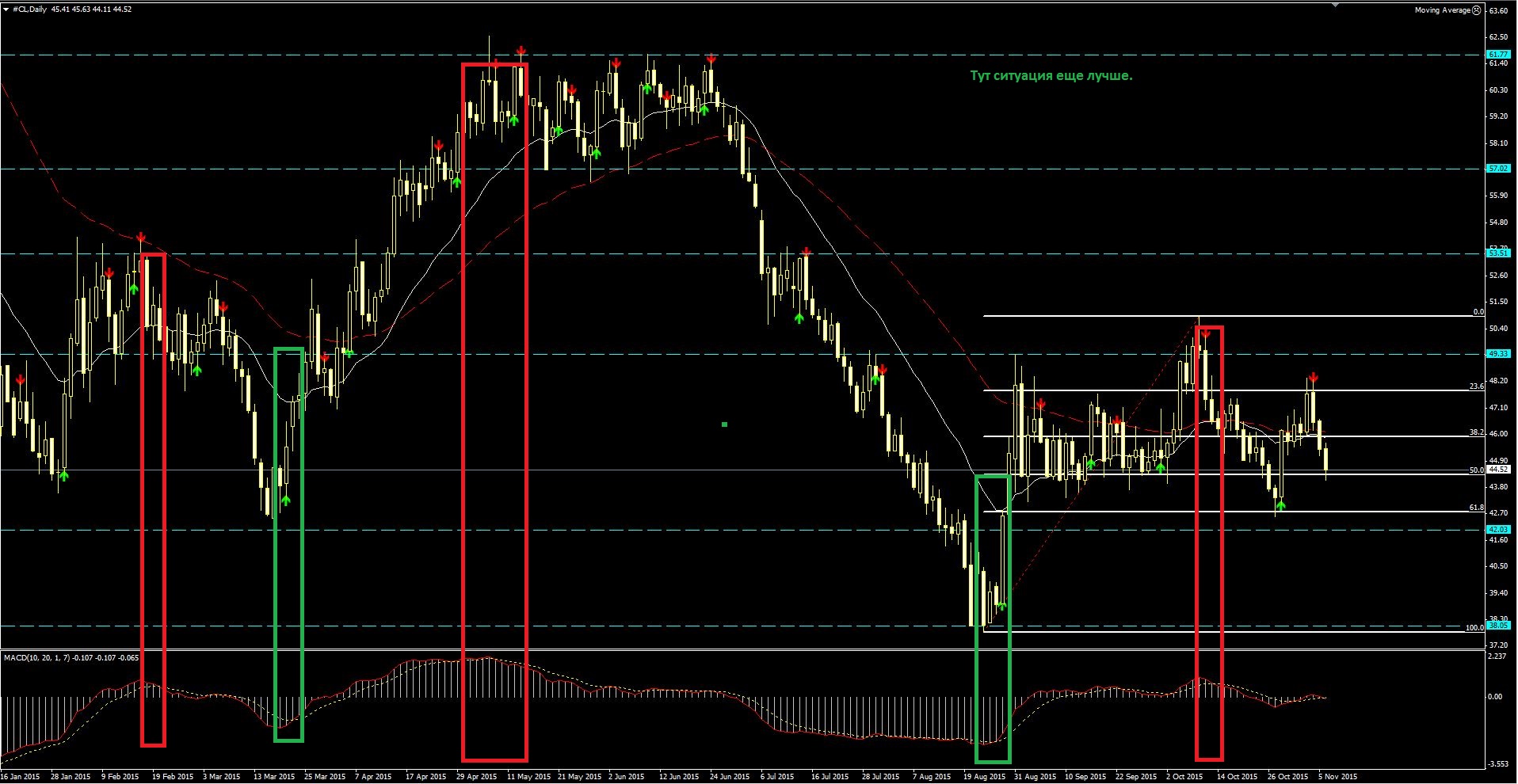Click the current price 44.52 label
The width and height of the screenshot is (1518, 784).
coord(1498,470)
